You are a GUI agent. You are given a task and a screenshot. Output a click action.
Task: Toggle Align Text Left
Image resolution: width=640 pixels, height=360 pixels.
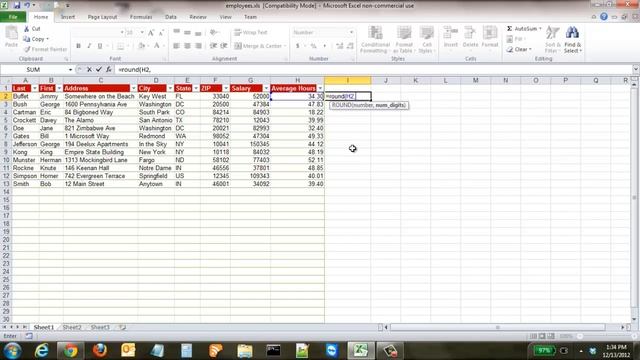click(176, 46)
